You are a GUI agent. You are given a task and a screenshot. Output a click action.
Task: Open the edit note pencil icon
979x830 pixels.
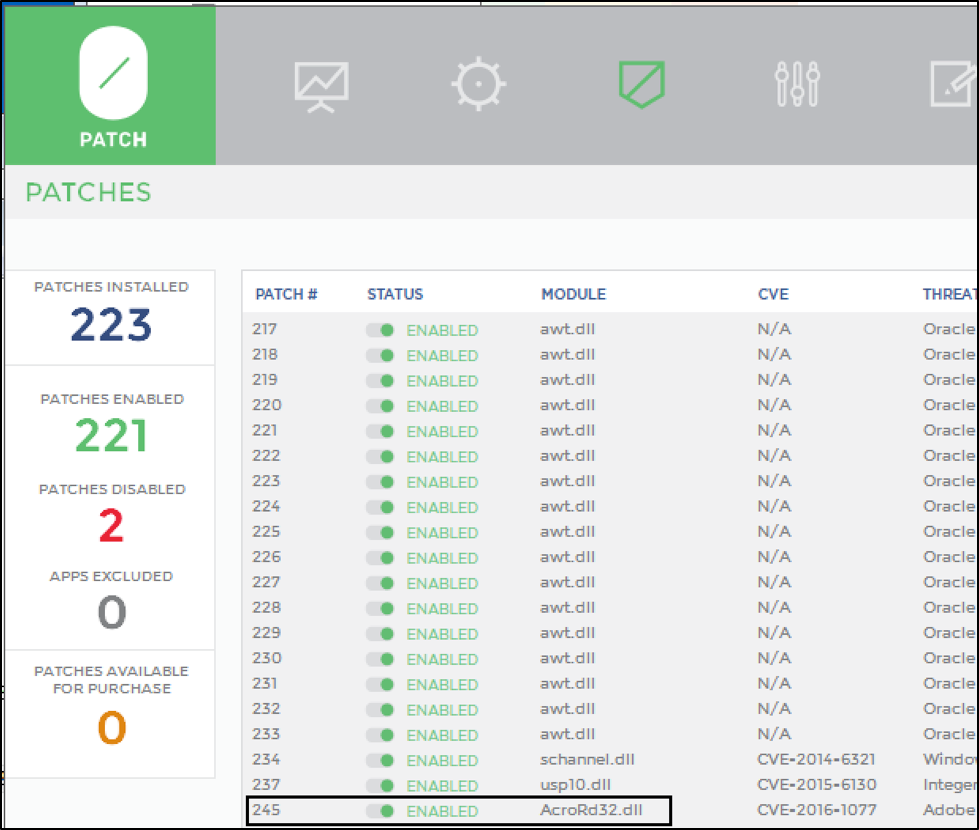point(952,84)
